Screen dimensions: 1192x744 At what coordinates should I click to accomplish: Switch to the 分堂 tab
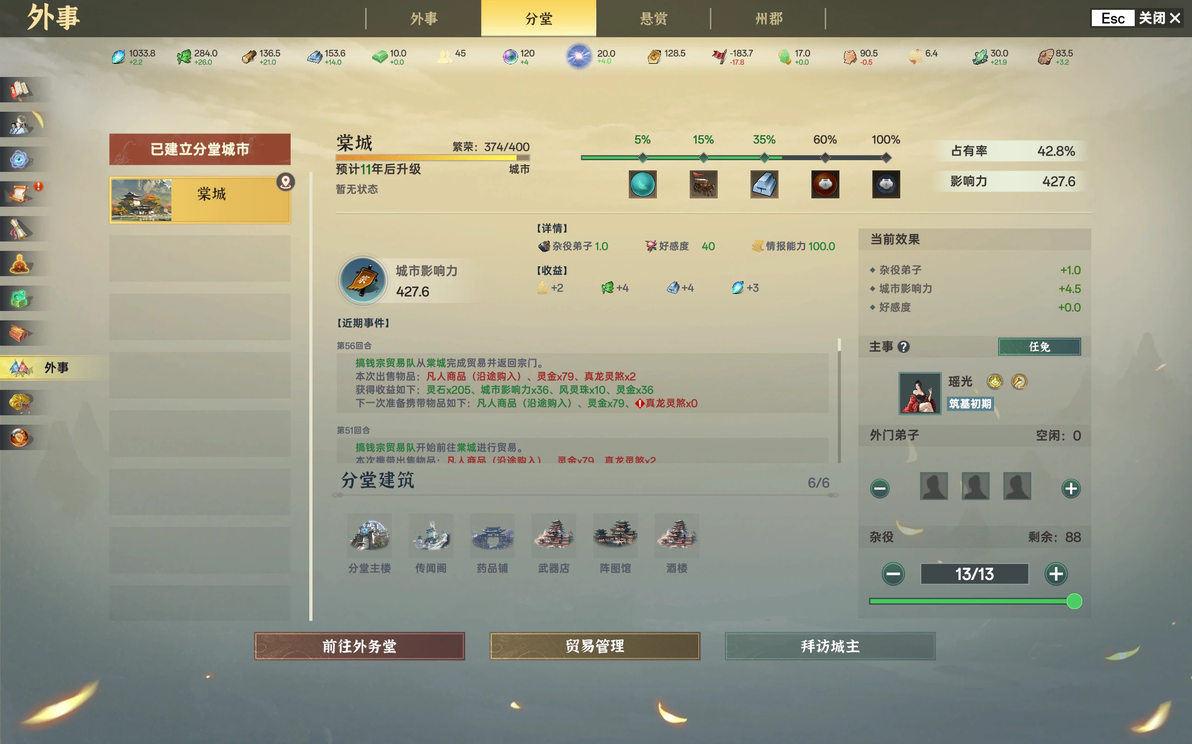point(538,18)
